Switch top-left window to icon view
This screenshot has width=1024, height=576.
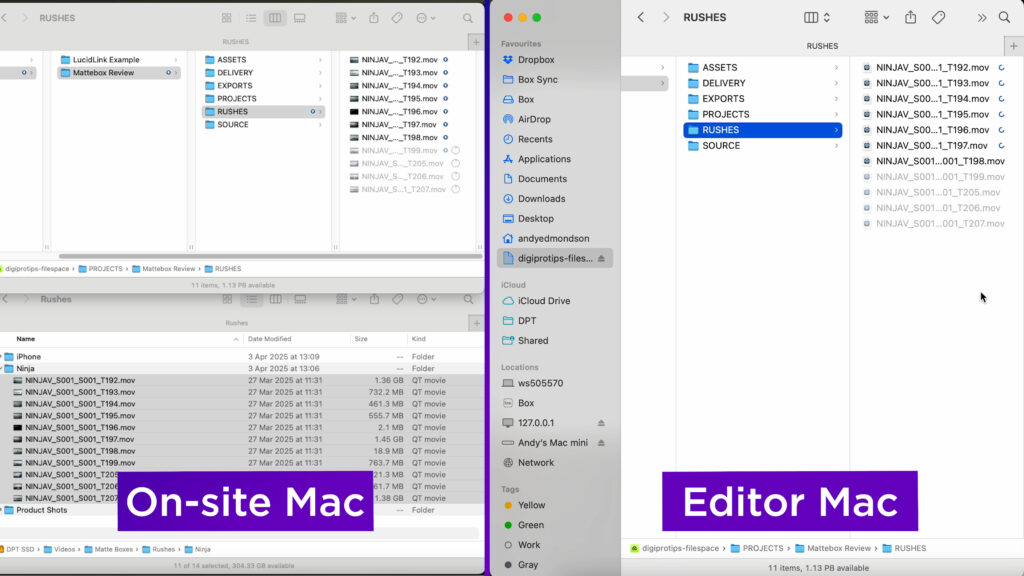point(227,18)
